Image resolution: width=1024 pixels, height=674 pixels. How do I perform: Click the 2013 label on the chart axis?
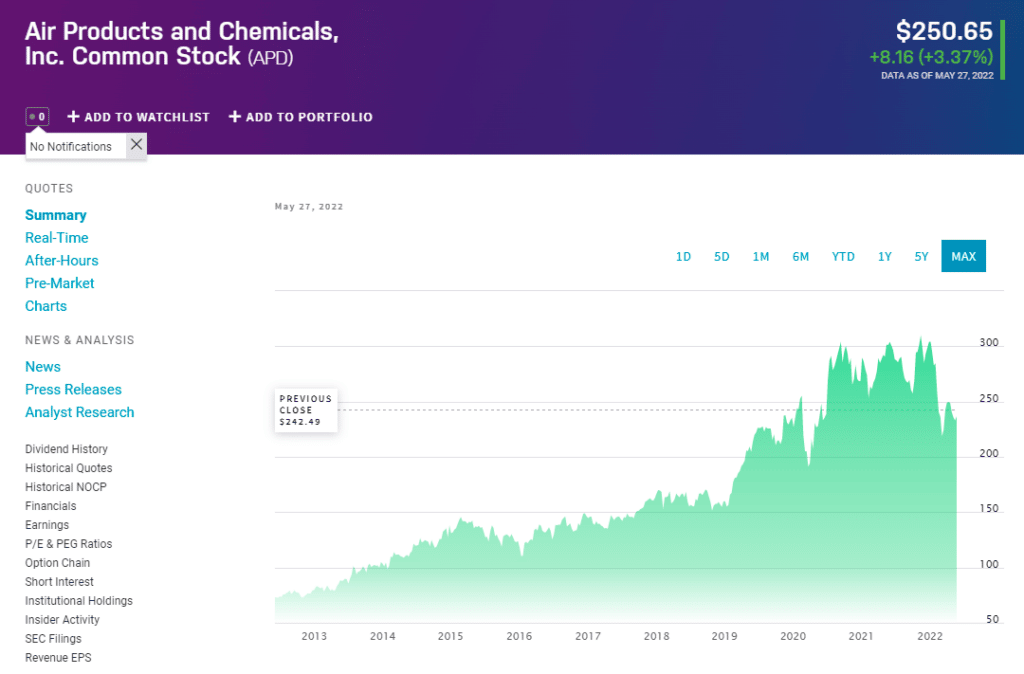pos(314,636)
